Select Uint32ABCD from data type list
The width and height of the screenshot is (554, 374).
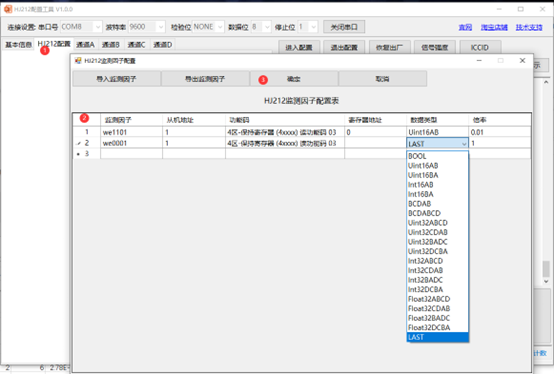437,223
